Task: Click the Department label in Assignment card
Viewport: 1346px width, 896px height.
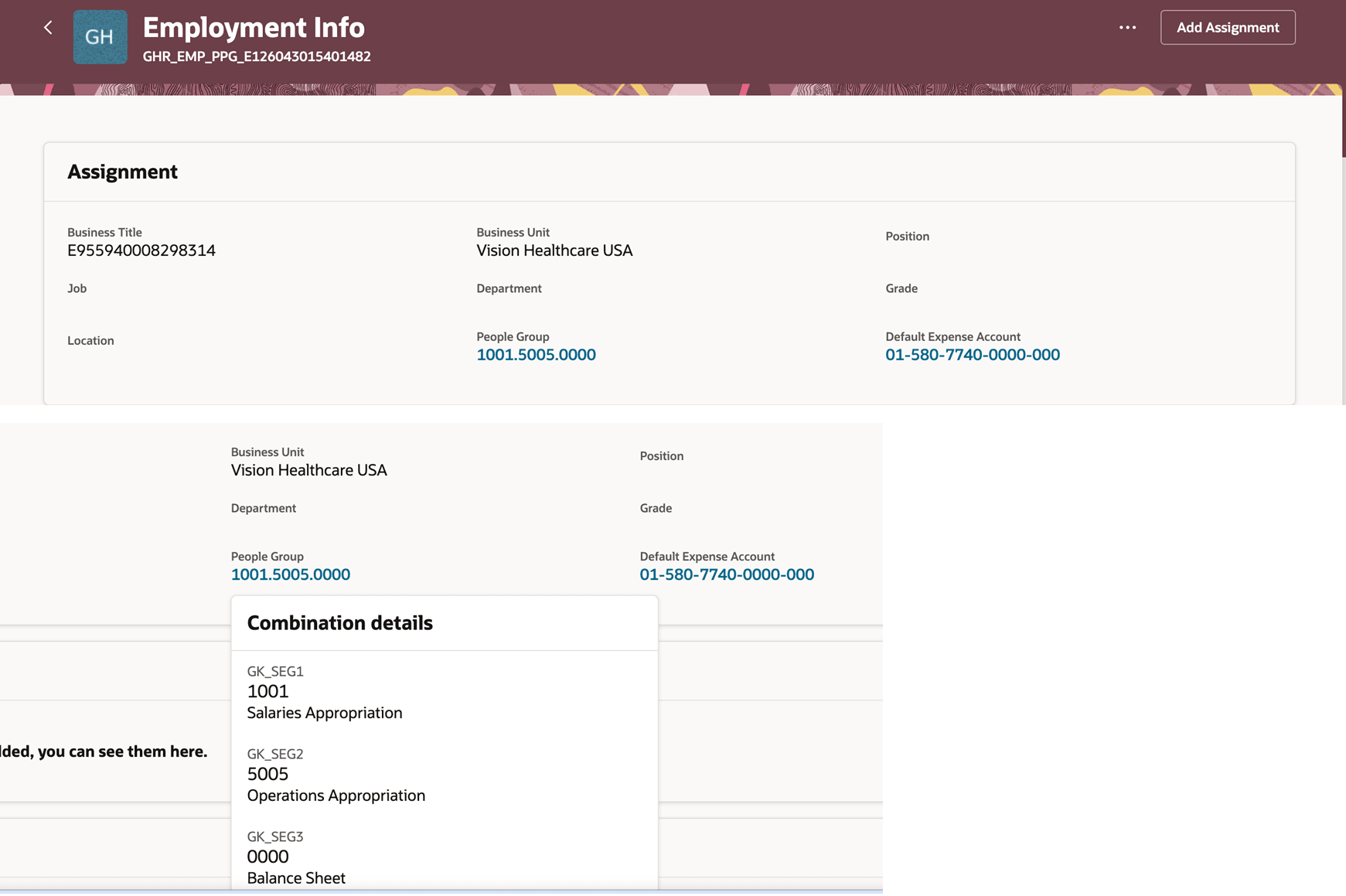Action: [x=509, y=288]
